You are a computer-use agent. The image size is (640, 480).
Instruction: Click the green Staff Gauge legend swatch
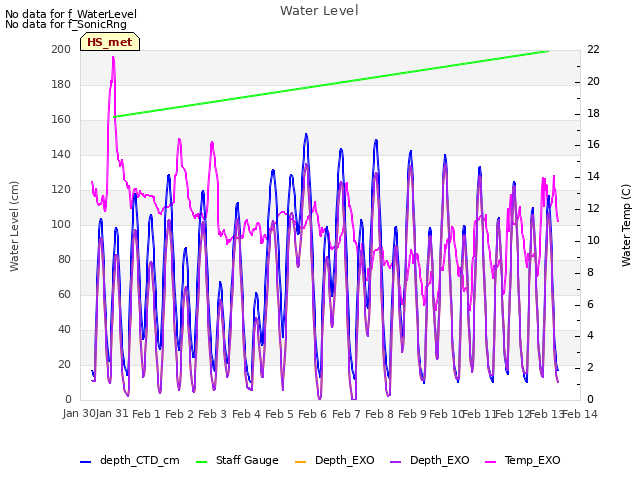[202, 462]
